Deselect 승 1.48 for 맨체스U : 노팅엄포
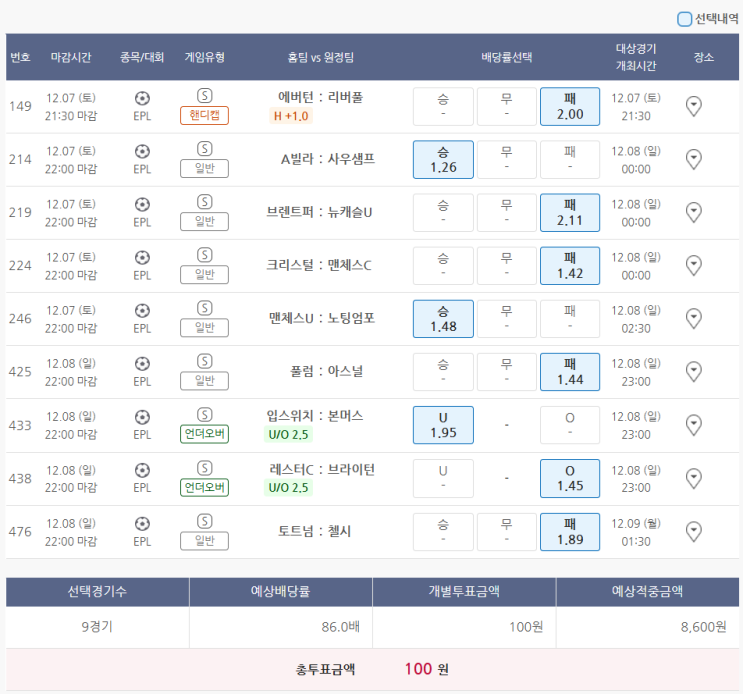 point(443,319)
